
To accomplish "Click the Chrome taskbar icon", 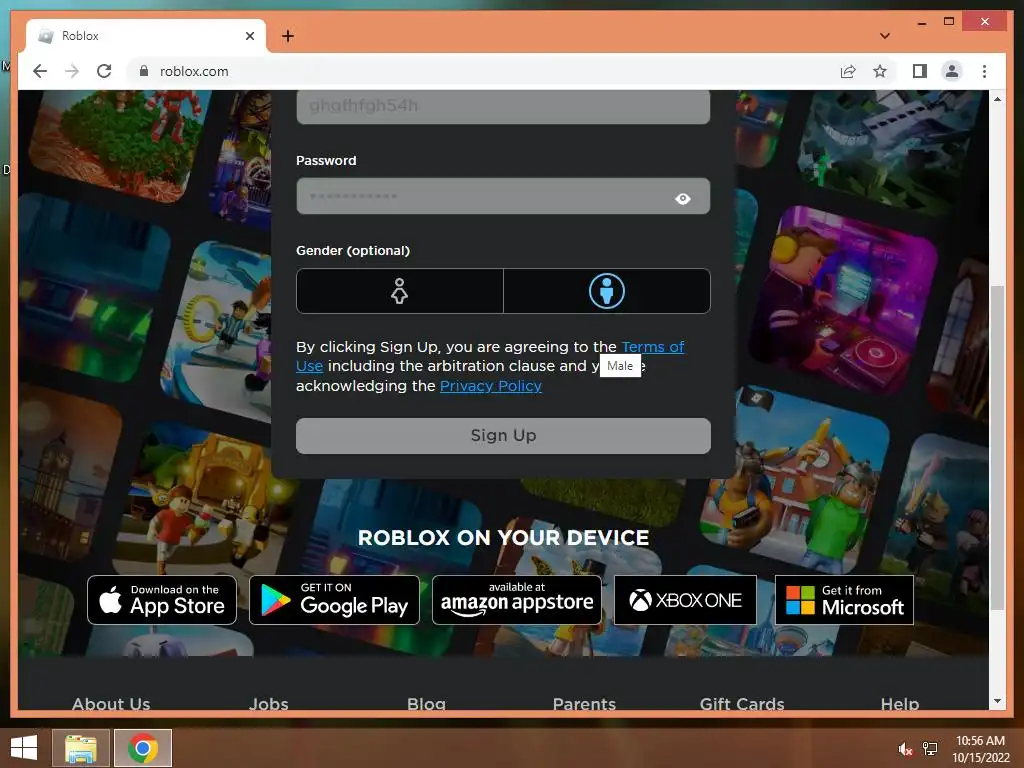I will coord(143,748).
